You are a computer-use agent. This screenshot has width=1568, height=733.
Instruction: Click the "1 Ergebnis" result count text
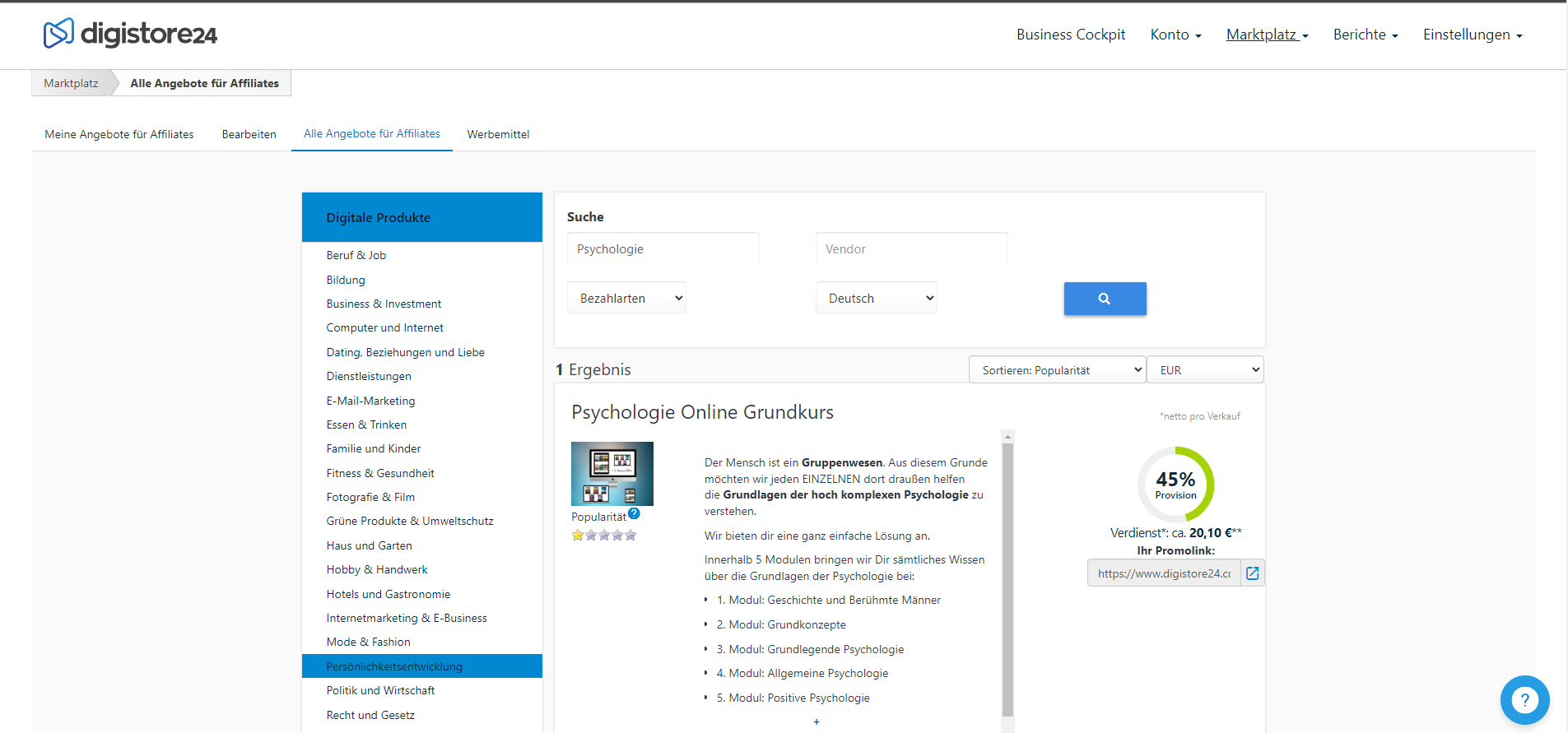click(593, 369)
